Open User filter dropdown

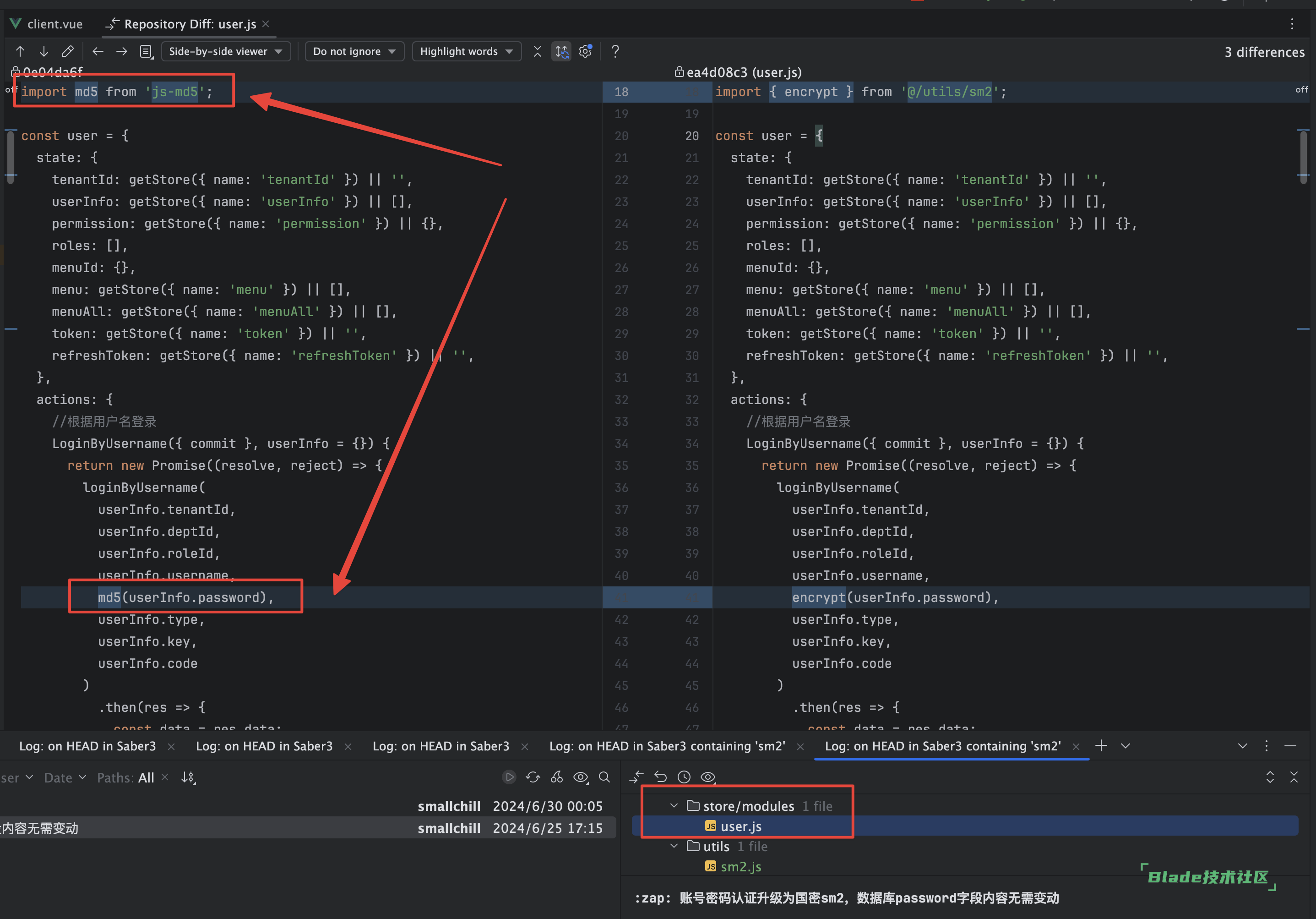click(16, 777)
